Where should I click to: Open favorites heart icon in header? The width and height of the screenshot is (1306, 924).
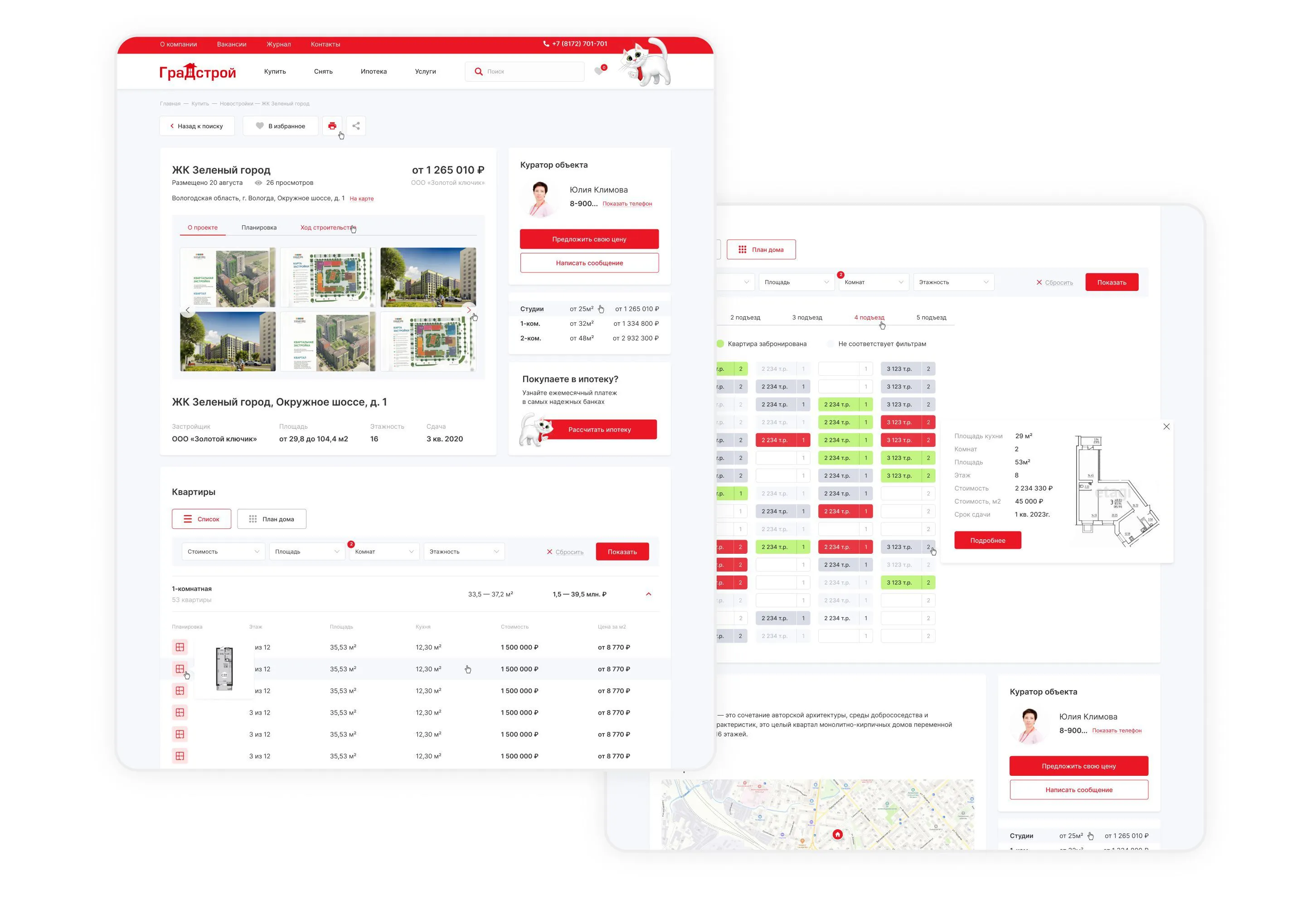(599, 71)
